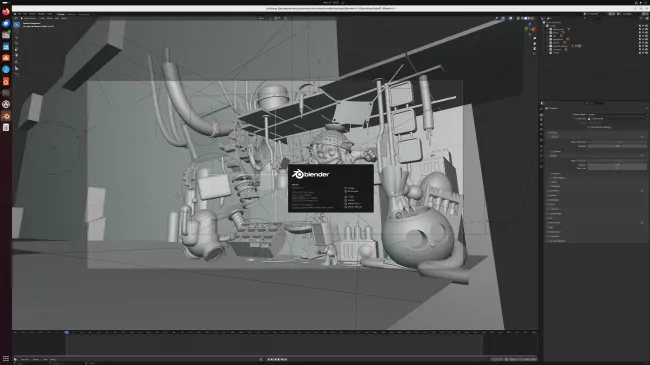
Task: Select the Annotate tool in left toolbar
Action: tap(17, 62)
